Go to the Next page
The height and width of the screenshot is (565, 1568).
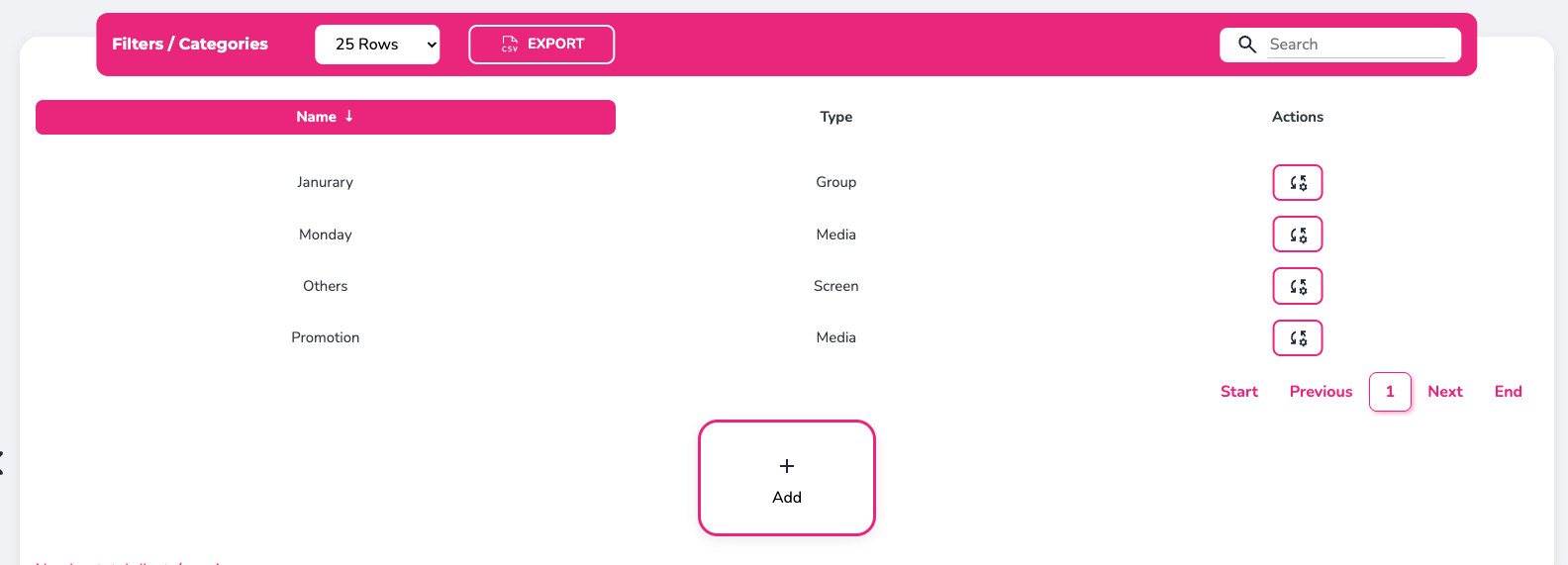point(1444,392)
